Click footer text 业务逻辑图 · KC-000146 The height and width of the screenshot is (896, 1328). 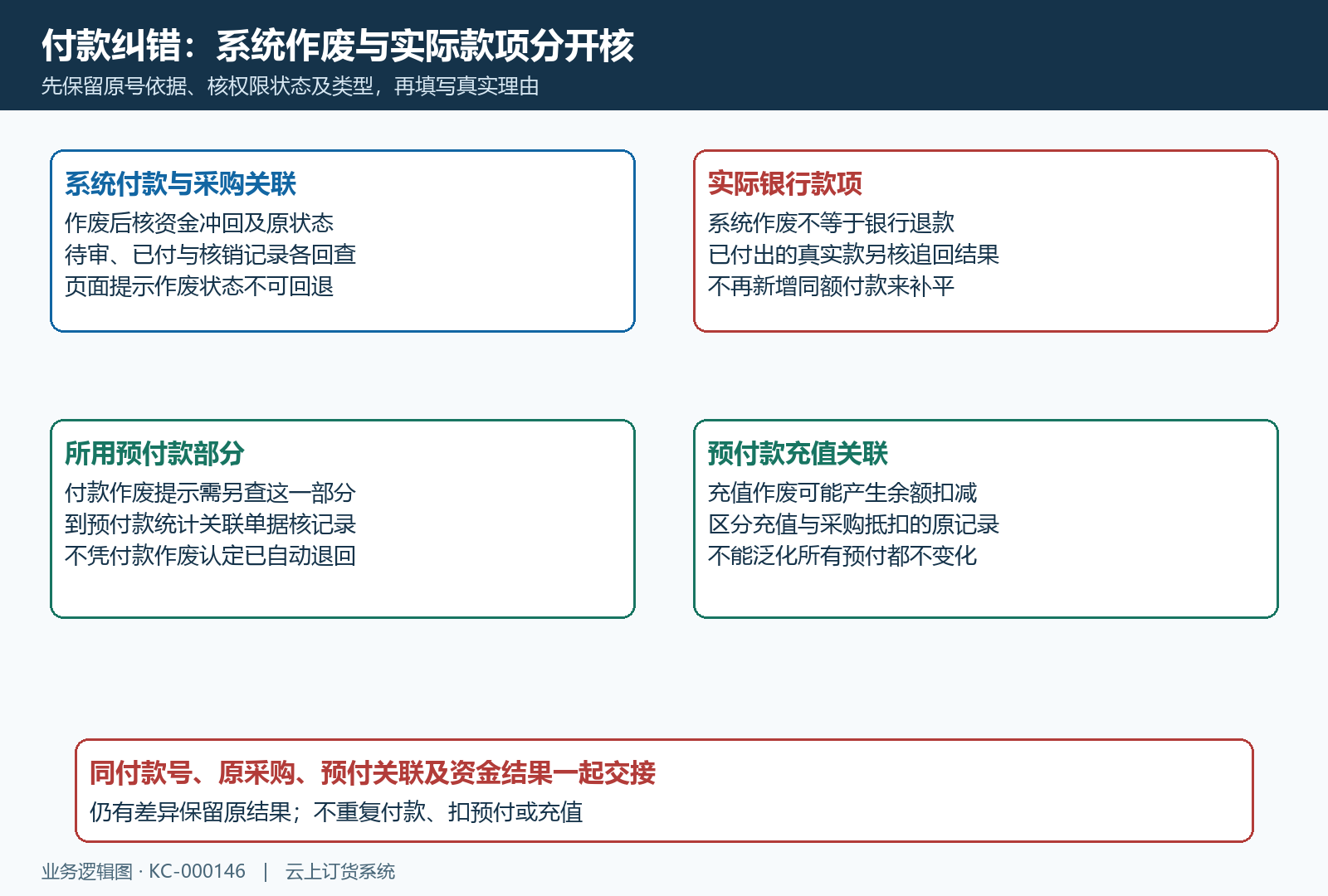(x=144, y=871)
